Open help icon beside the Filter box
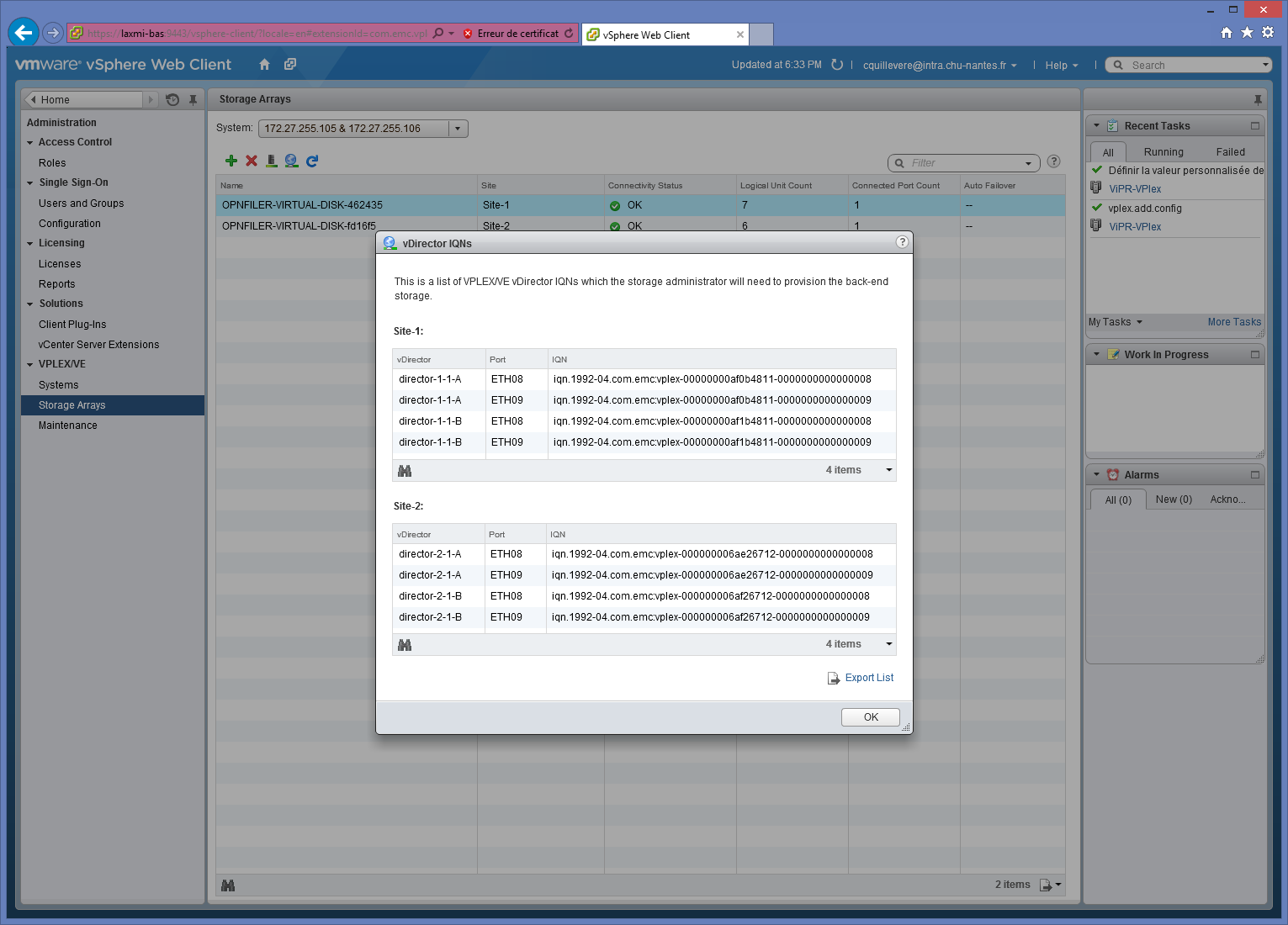 1054,161
